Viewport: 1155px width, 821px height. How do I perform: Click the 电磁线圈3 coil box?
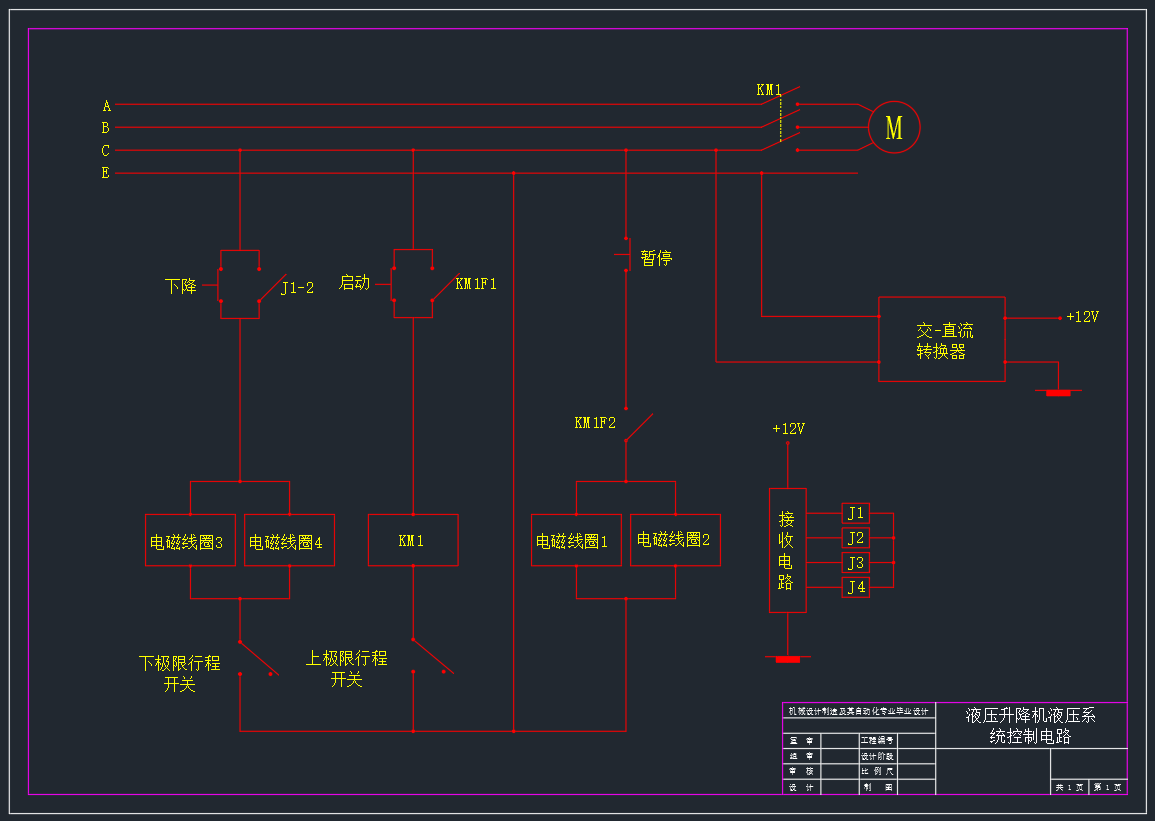point(190,541)
